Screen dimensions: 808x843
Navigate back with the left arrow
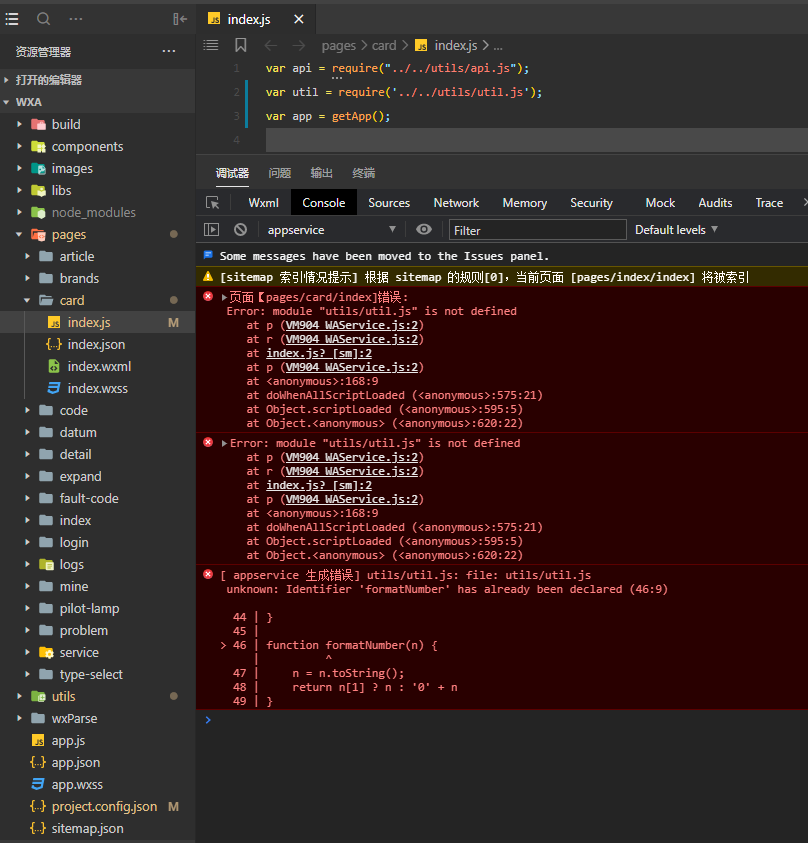coord(270,46)
